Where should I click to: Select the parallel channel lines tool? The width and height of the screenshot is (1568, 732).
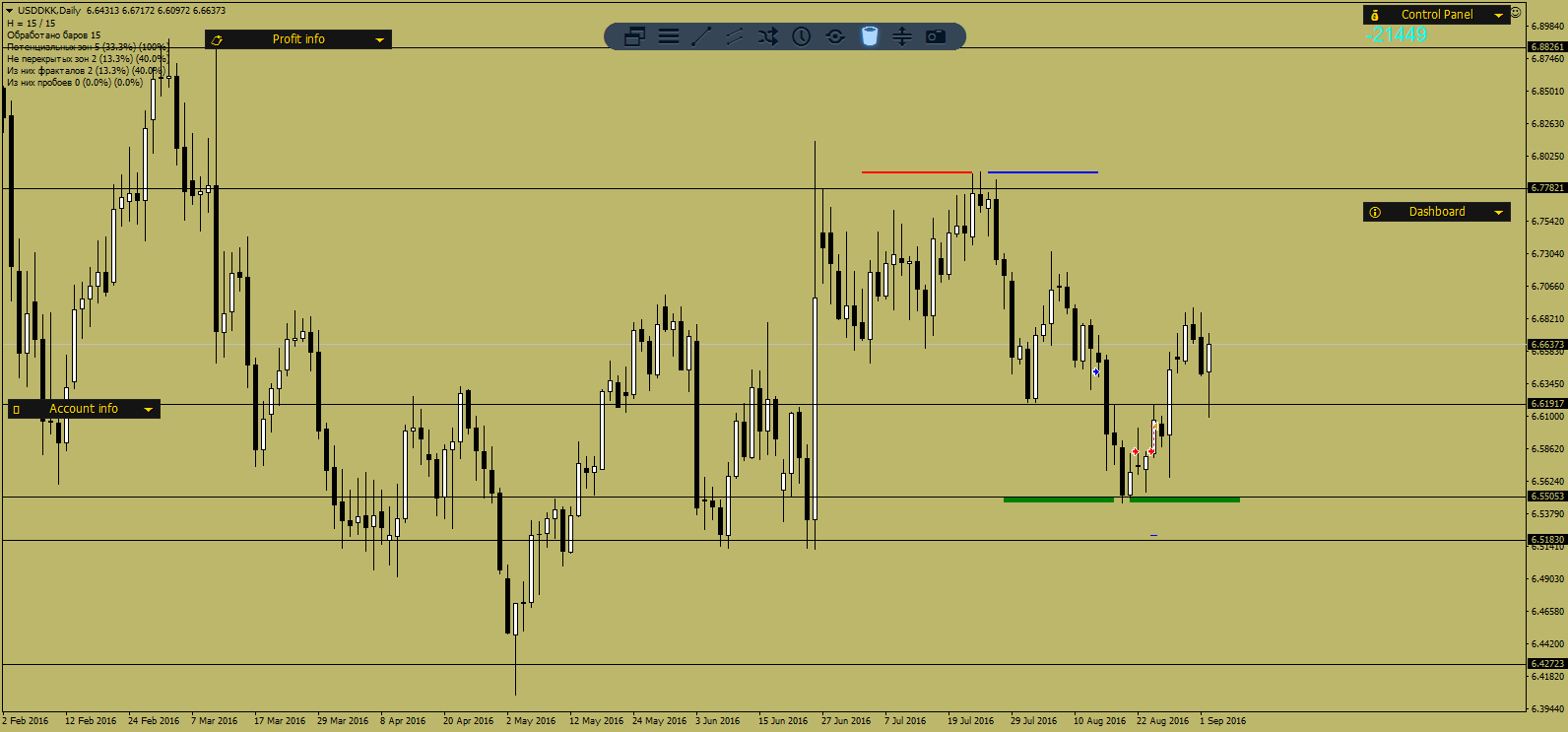click(x=735, y=36)
